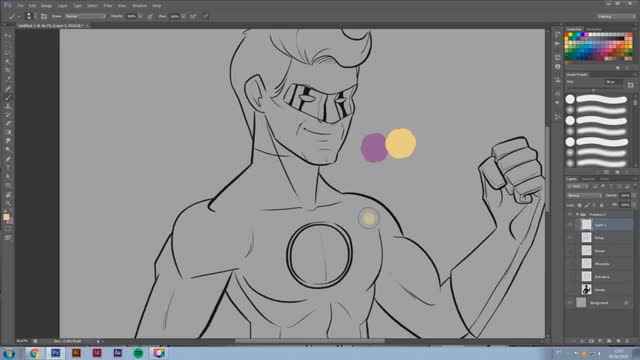This screenshot has width=640, height=360.
Task: Select the Horizontal Type tool
Action: pyautogui.click(x=8, y=168)
